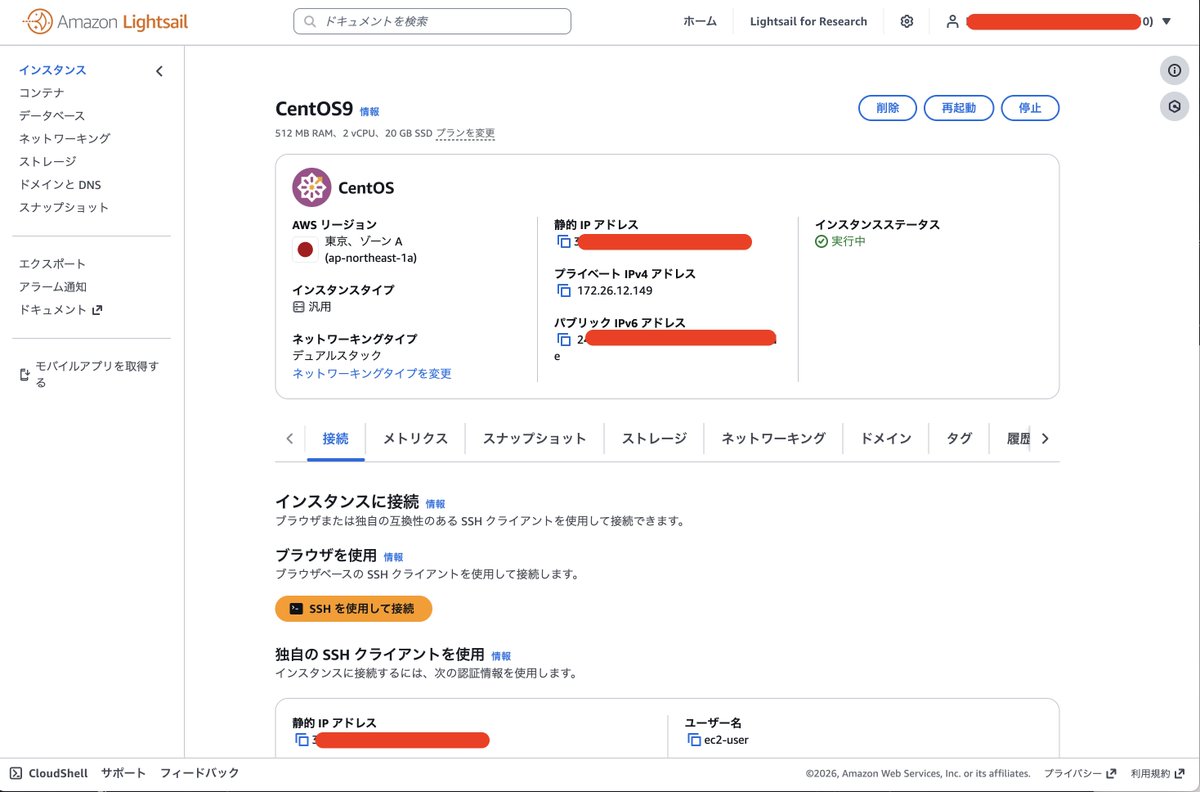This screenshot has height=792, width=1200.
Task: Click the 172.26.12.149 address text
Action: click(615, 291)
